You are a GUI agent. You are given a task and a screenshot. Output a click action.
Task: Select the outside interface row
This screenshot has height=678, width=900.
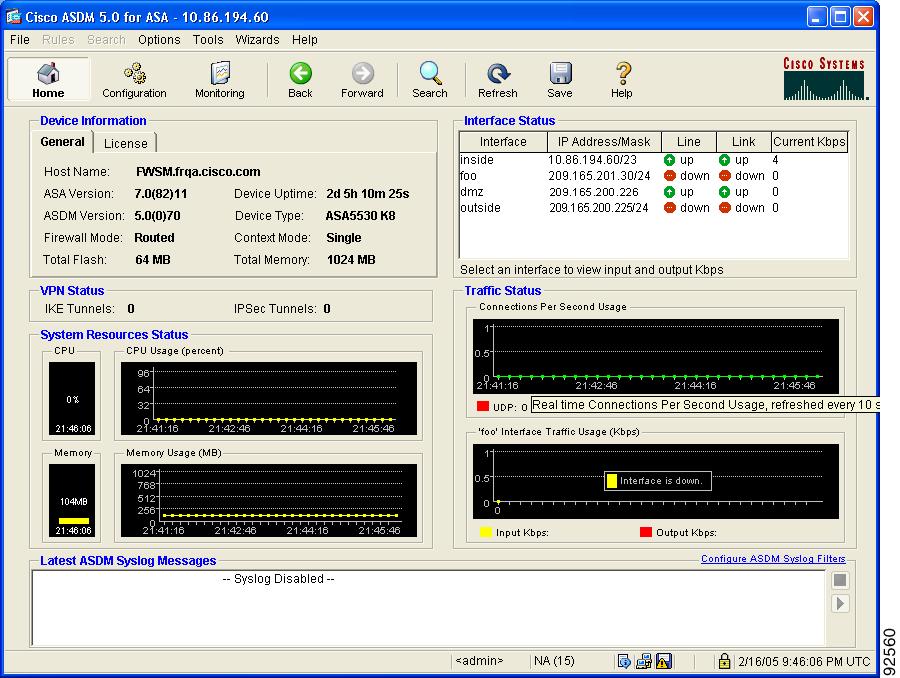click(x=654, y=208)
